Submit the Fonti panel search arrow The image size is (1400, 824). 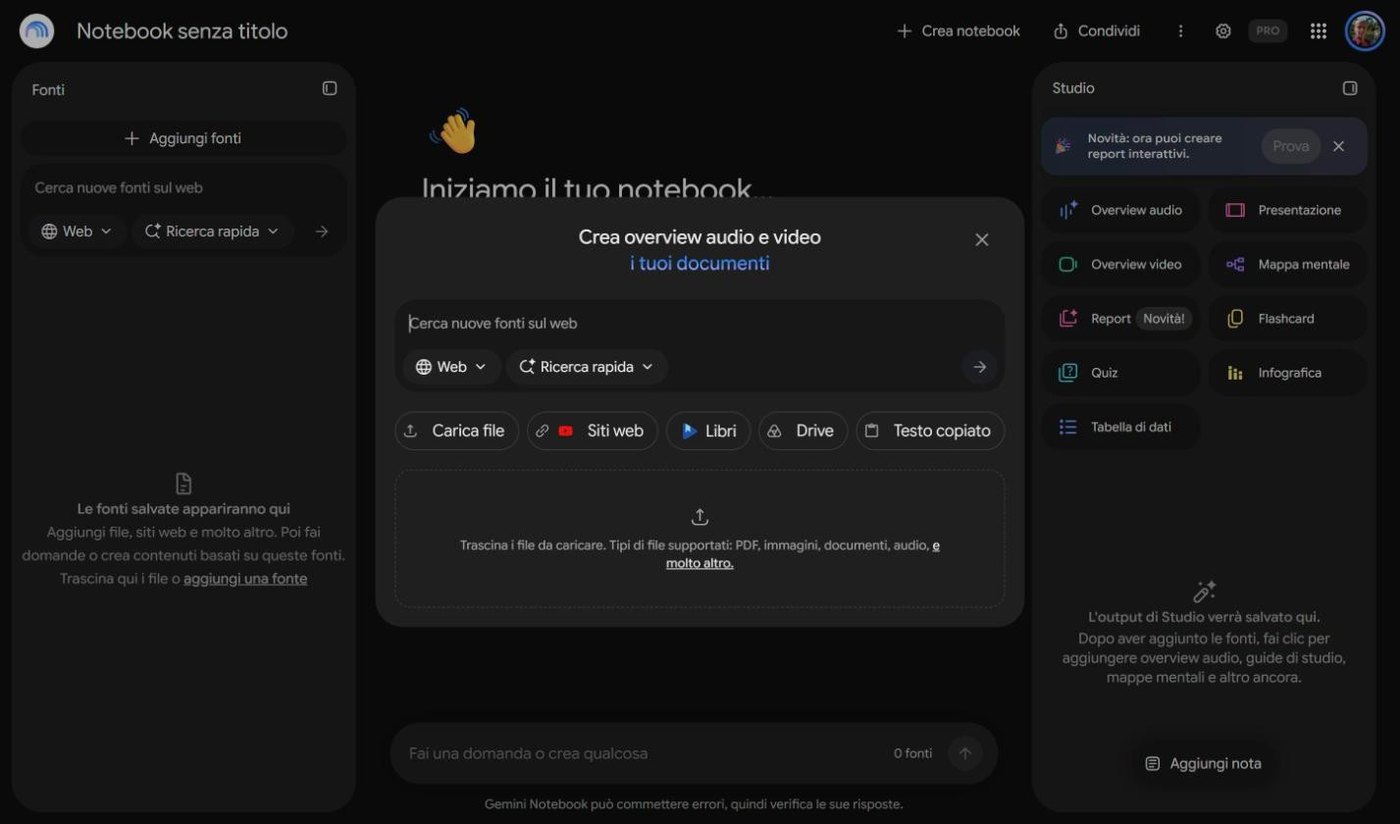point(321,231)
